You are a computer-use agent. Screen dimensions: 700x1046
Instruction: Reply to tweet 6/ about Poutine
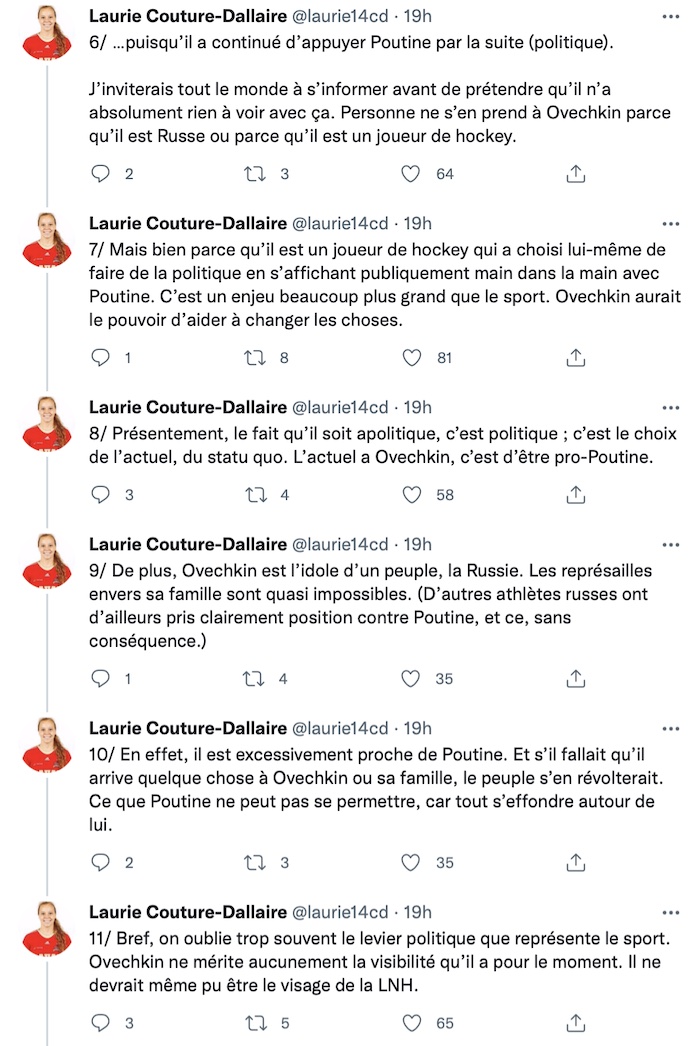pyautogui.click(x=100, y=174)
